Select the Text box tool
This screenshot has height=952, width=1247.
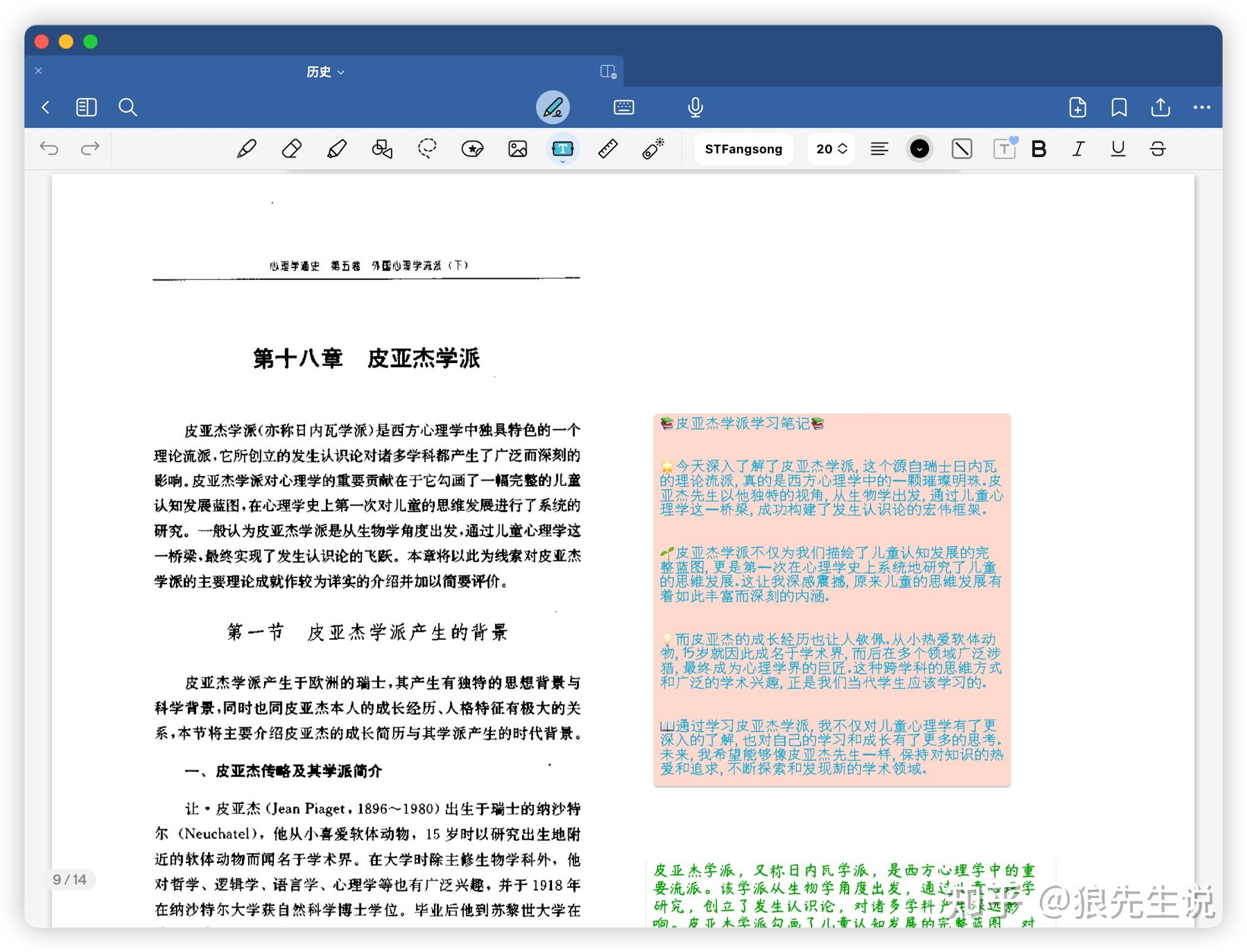point(562,148)
